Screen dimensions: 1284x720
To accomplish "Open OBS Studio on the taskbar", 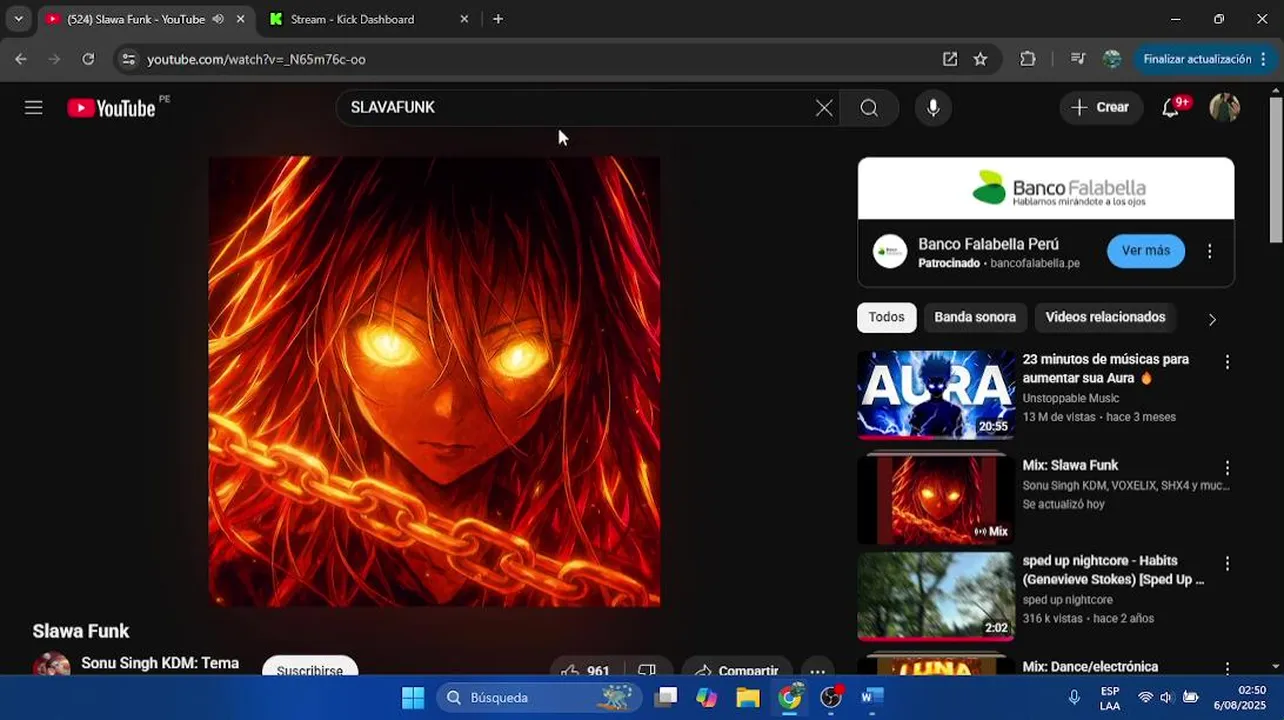I will (x=831, y=697).
